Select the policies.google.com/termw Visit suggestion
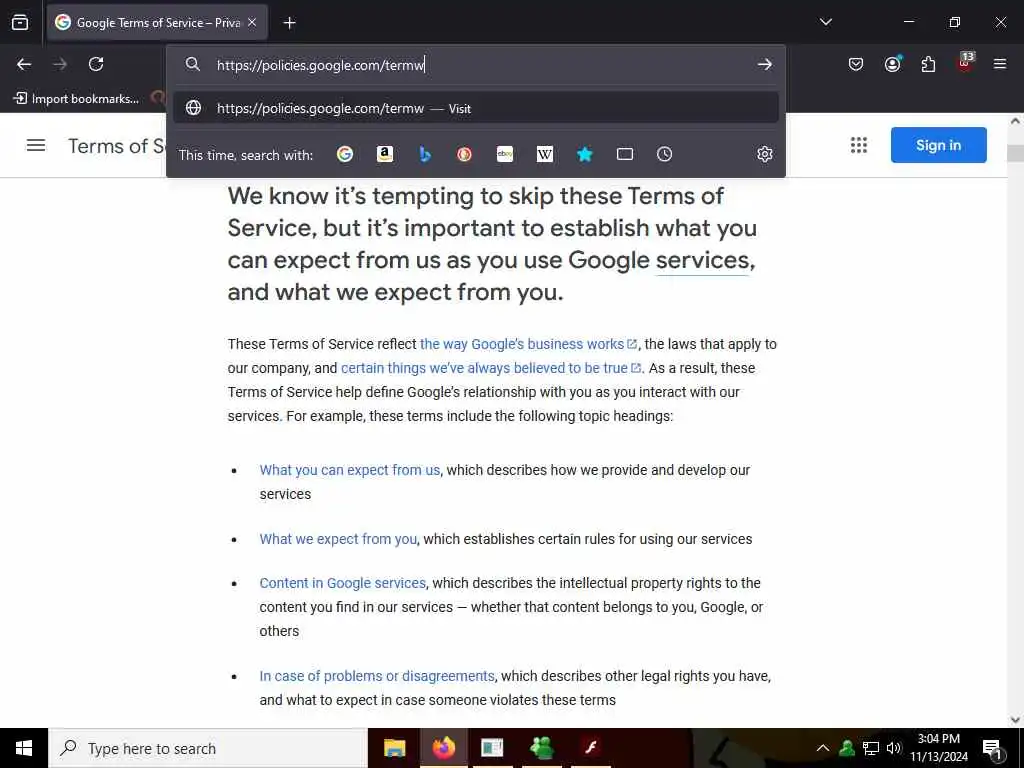1024x768 pixels. coord(475,108)
